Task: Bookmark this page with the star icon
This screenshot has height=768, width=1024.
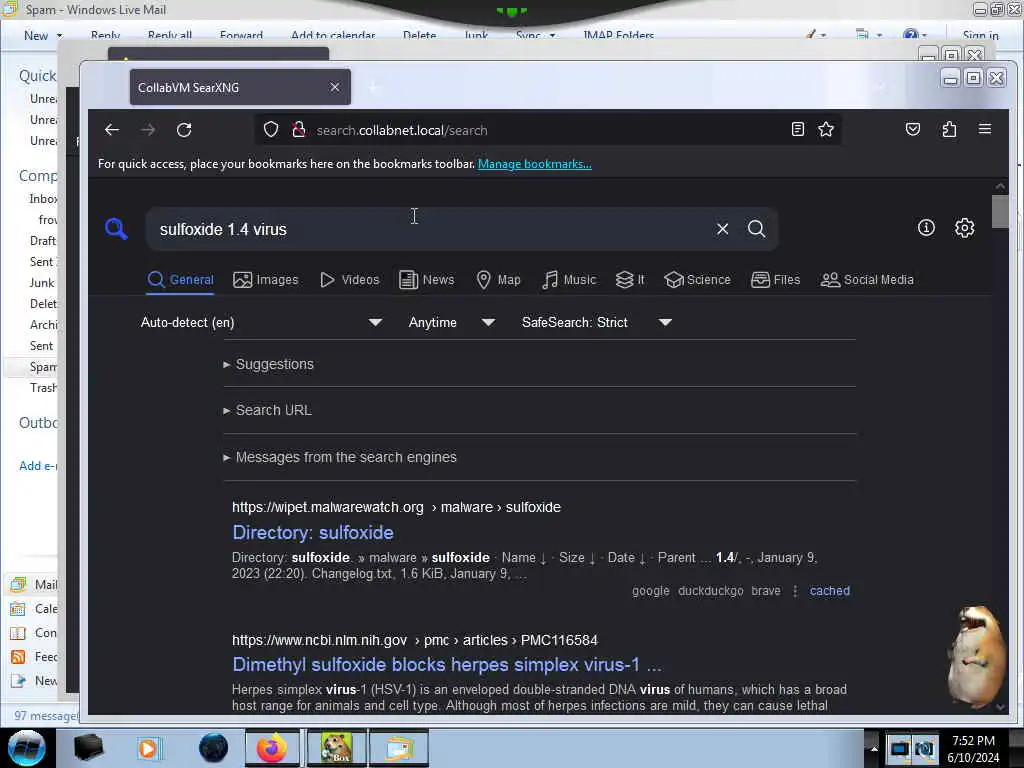Action: (x=826, y=129)
